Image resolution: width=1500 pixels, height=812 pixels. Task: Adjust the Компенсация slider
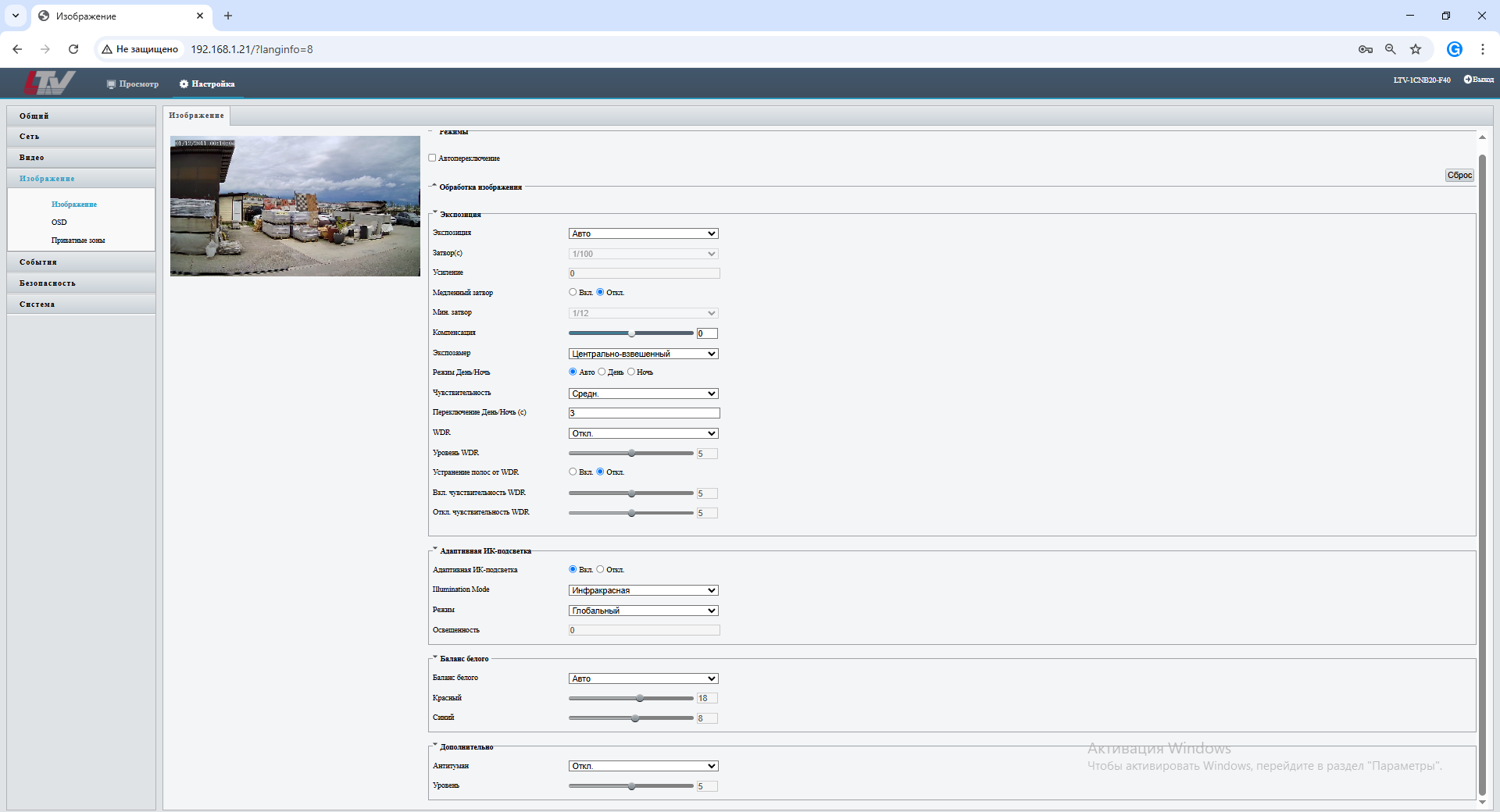click(631, 333)
